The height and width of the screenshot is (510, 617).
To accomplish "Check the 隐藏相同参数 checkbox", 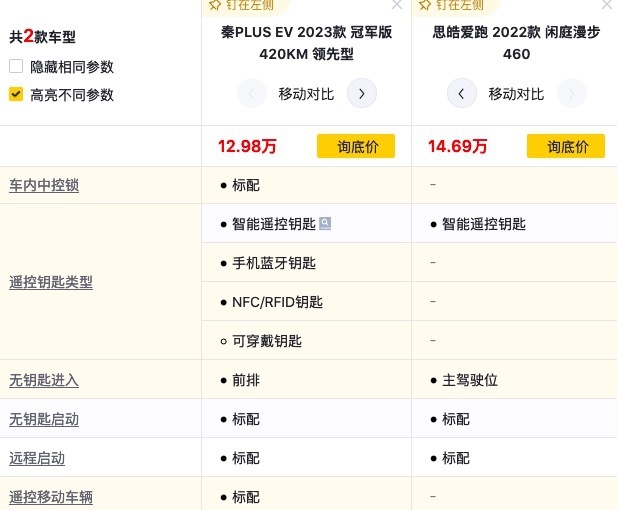I will 16,66.
